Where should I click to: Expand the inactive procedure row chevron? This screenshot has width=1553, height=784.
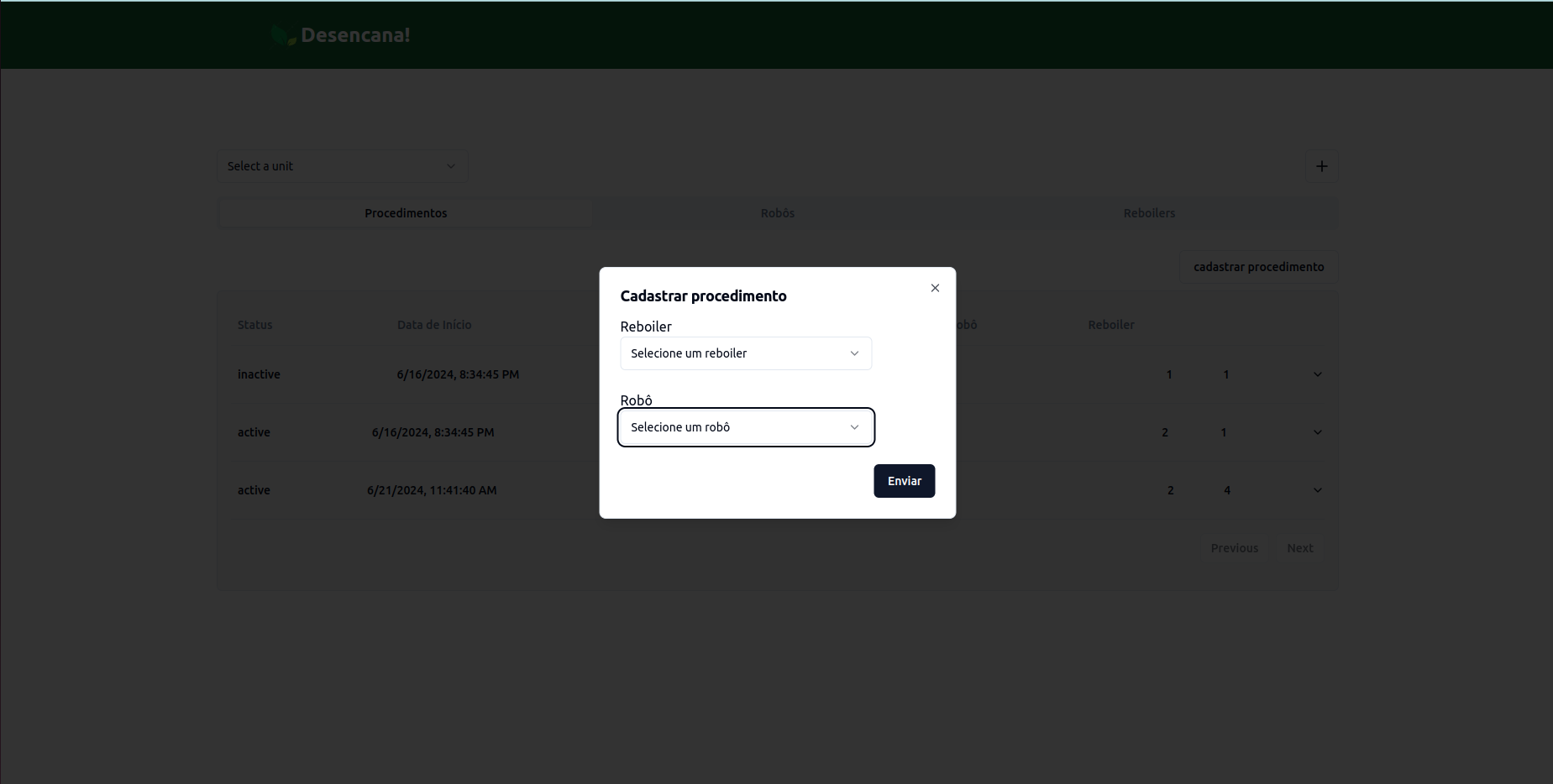pyautogui.click(x=1317, y=374)
